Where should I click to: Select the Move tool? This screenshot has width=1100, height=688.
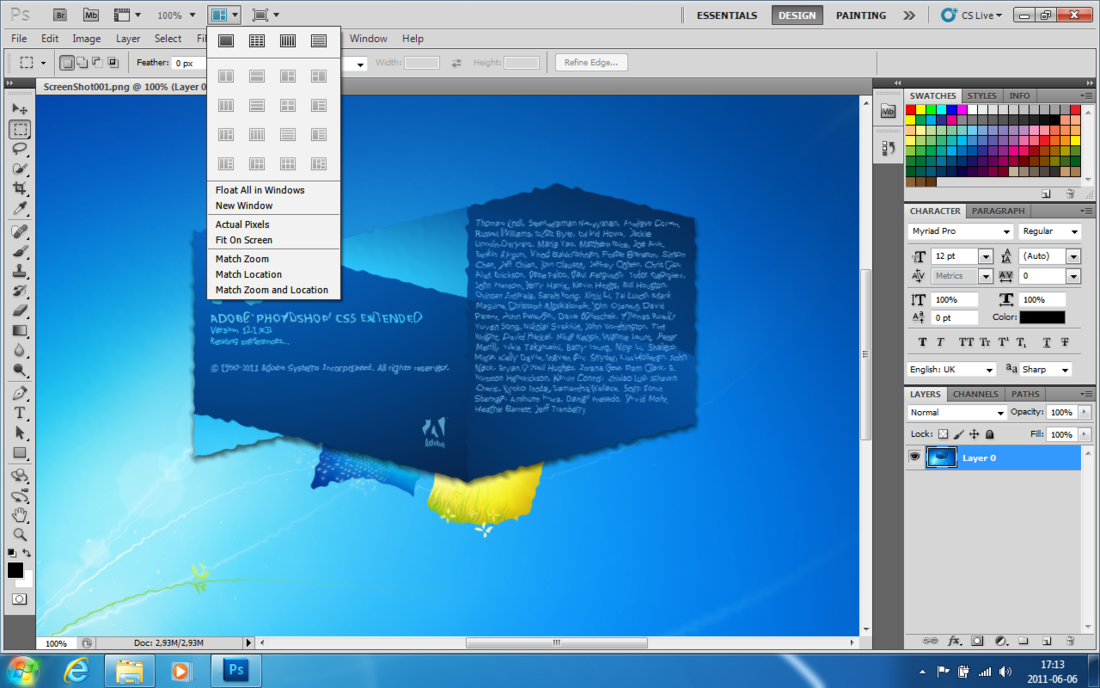20,109
